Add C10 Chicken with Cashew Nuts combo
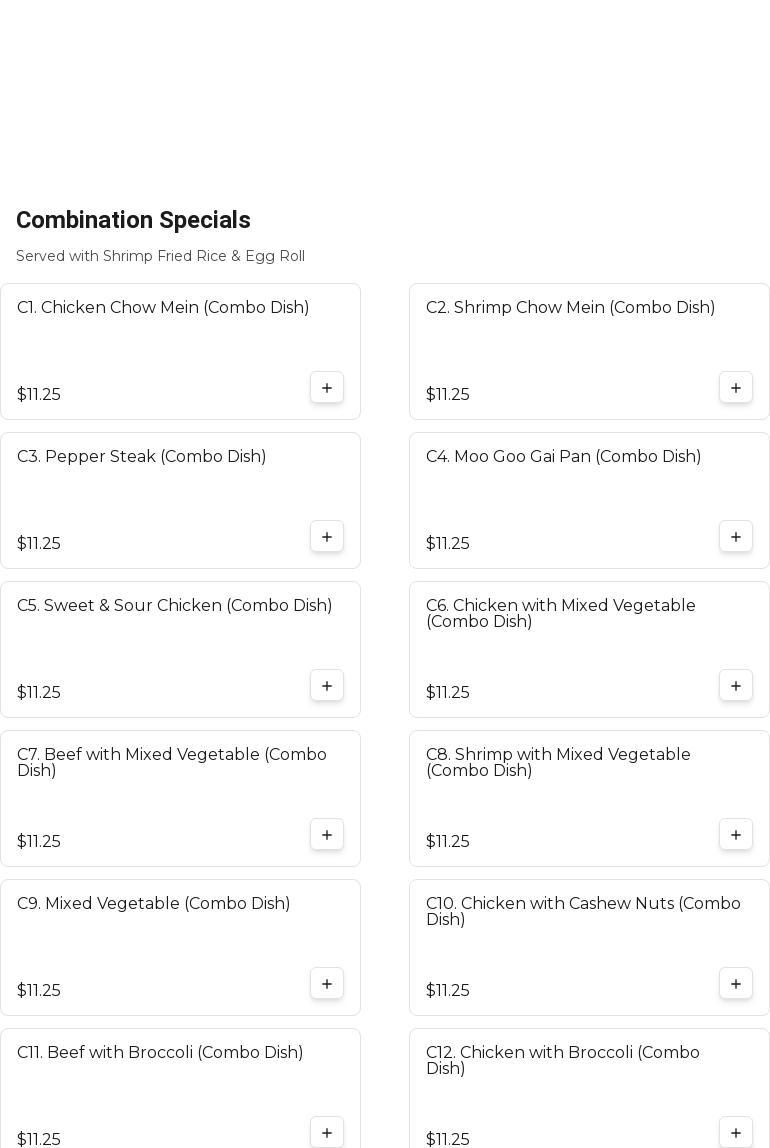 point(736,984)
